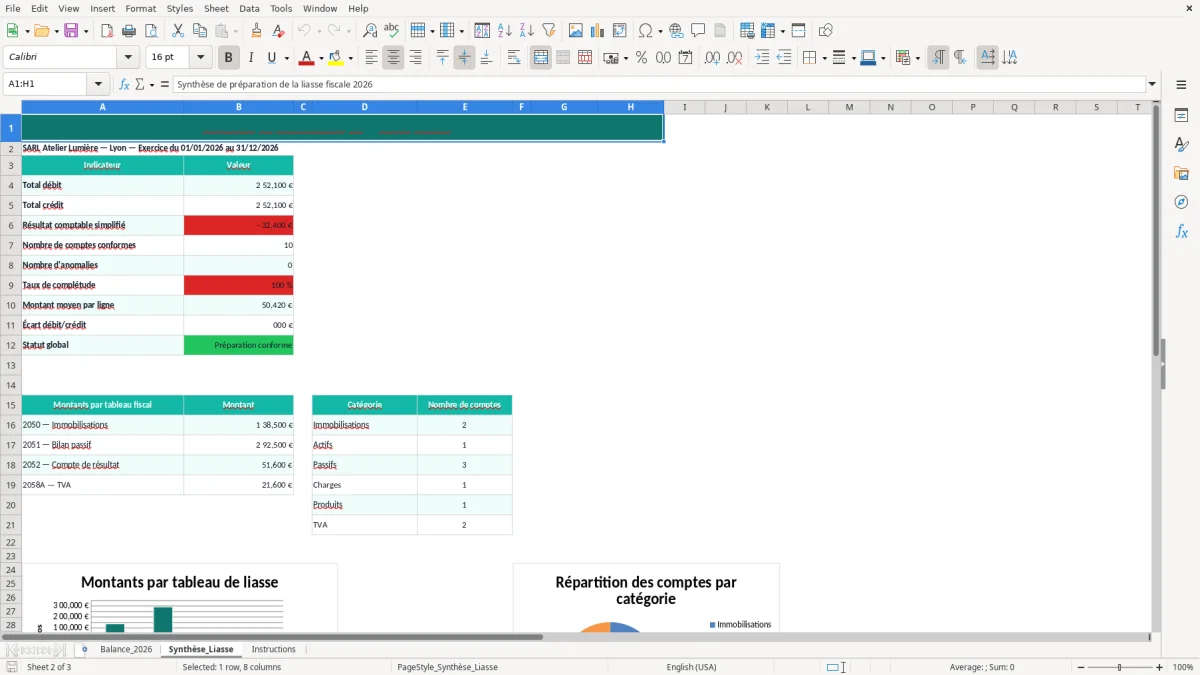Toggle Center Vertically alignment
Screen dimensions: 1200x675
(464, 58)
